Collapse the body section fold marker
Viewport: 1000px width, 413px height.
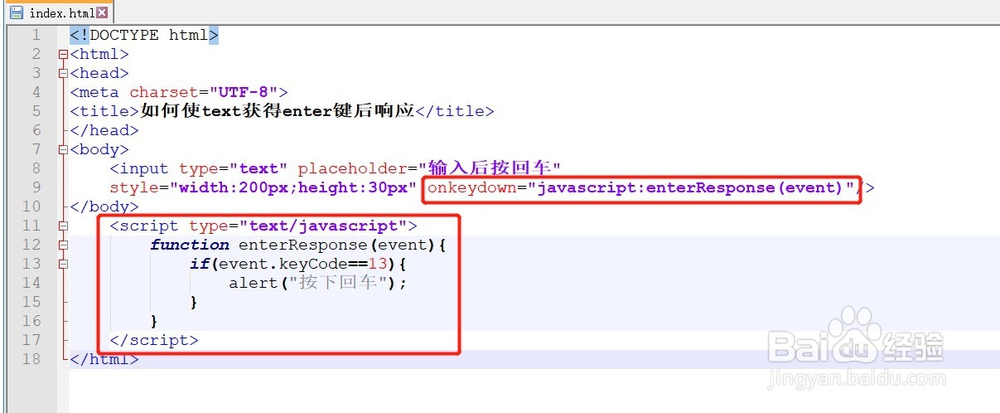62,150
